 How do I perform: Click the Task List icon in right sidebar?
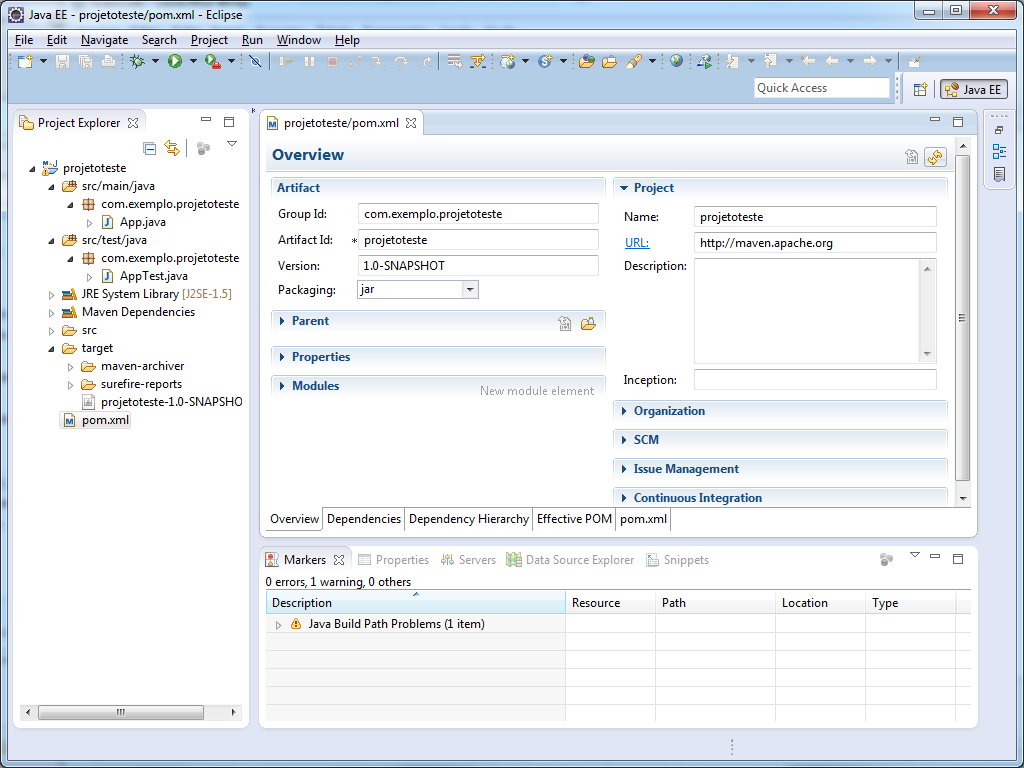click(999, 174)
